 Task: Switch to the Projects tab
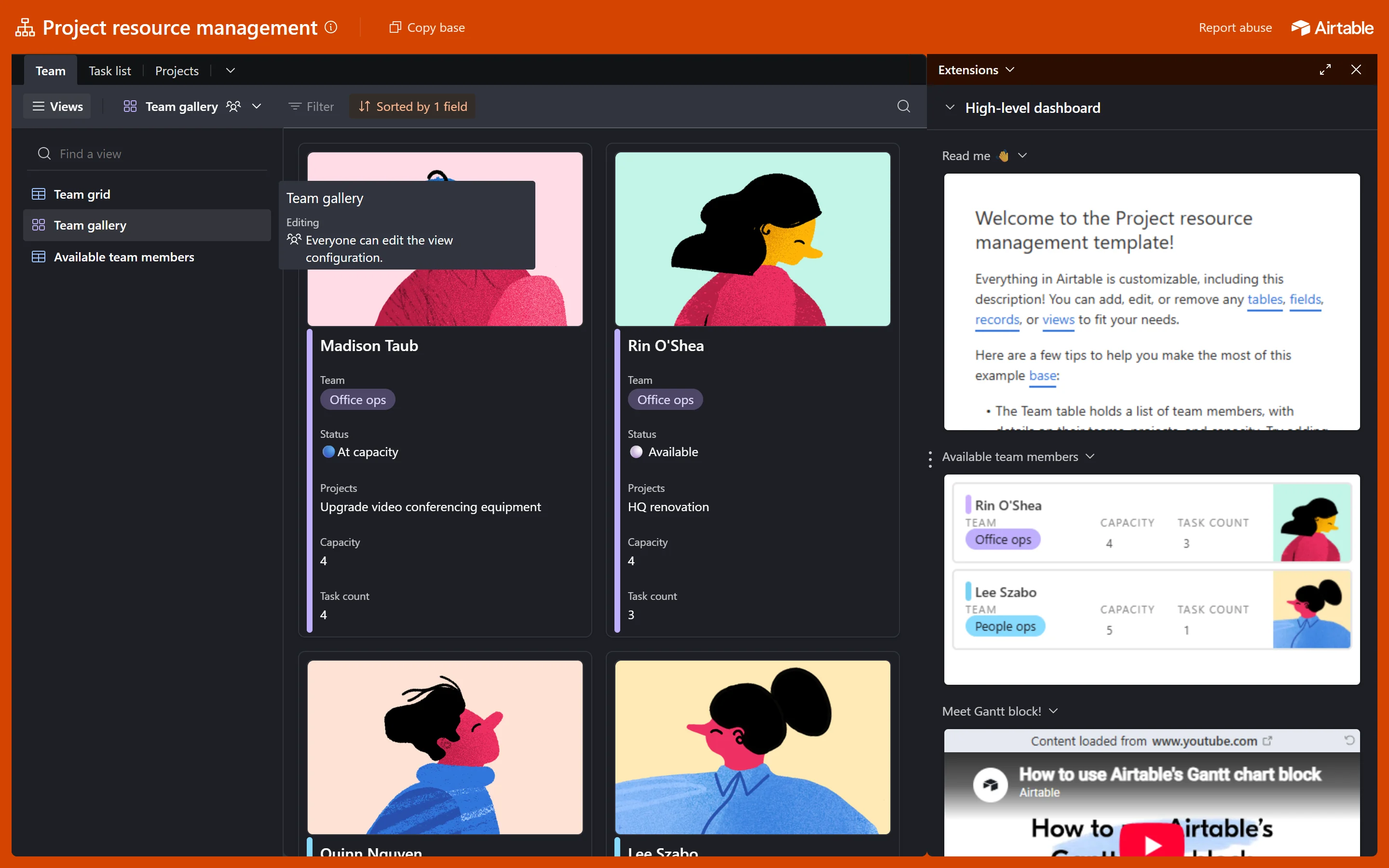(177, 70)
